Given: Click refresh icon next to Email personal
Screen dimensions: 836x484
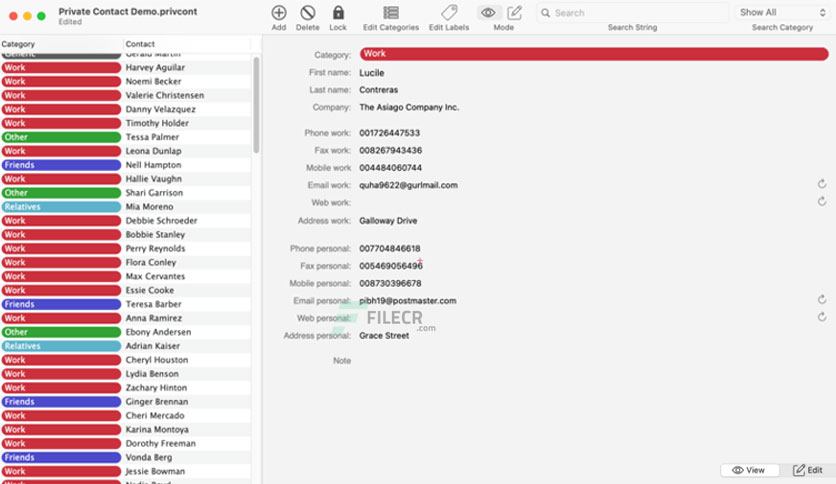Looking at the screenshot, I should pyautogui.click(x=822, y=300).
